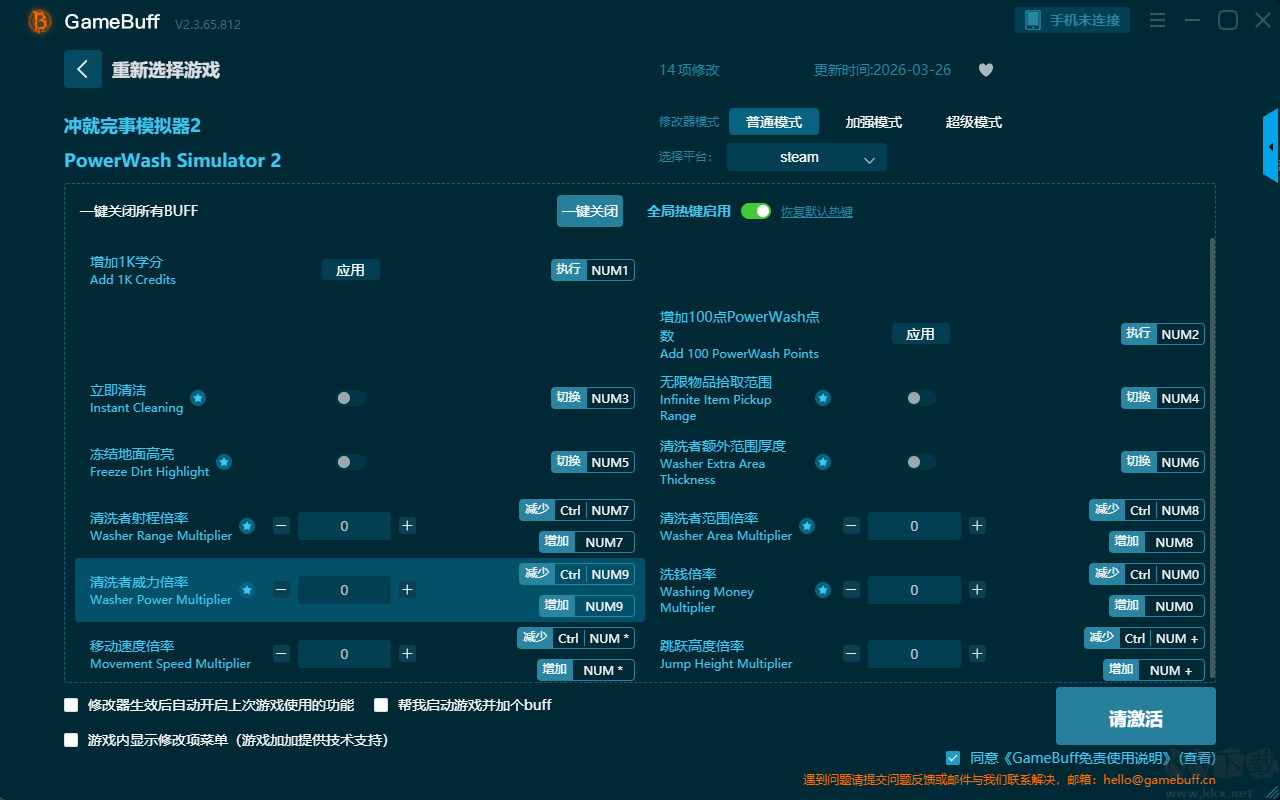Open the steam platform dropdown
Image resolution: width=1280 pixels, height=800 pixels.
[807, 157]
